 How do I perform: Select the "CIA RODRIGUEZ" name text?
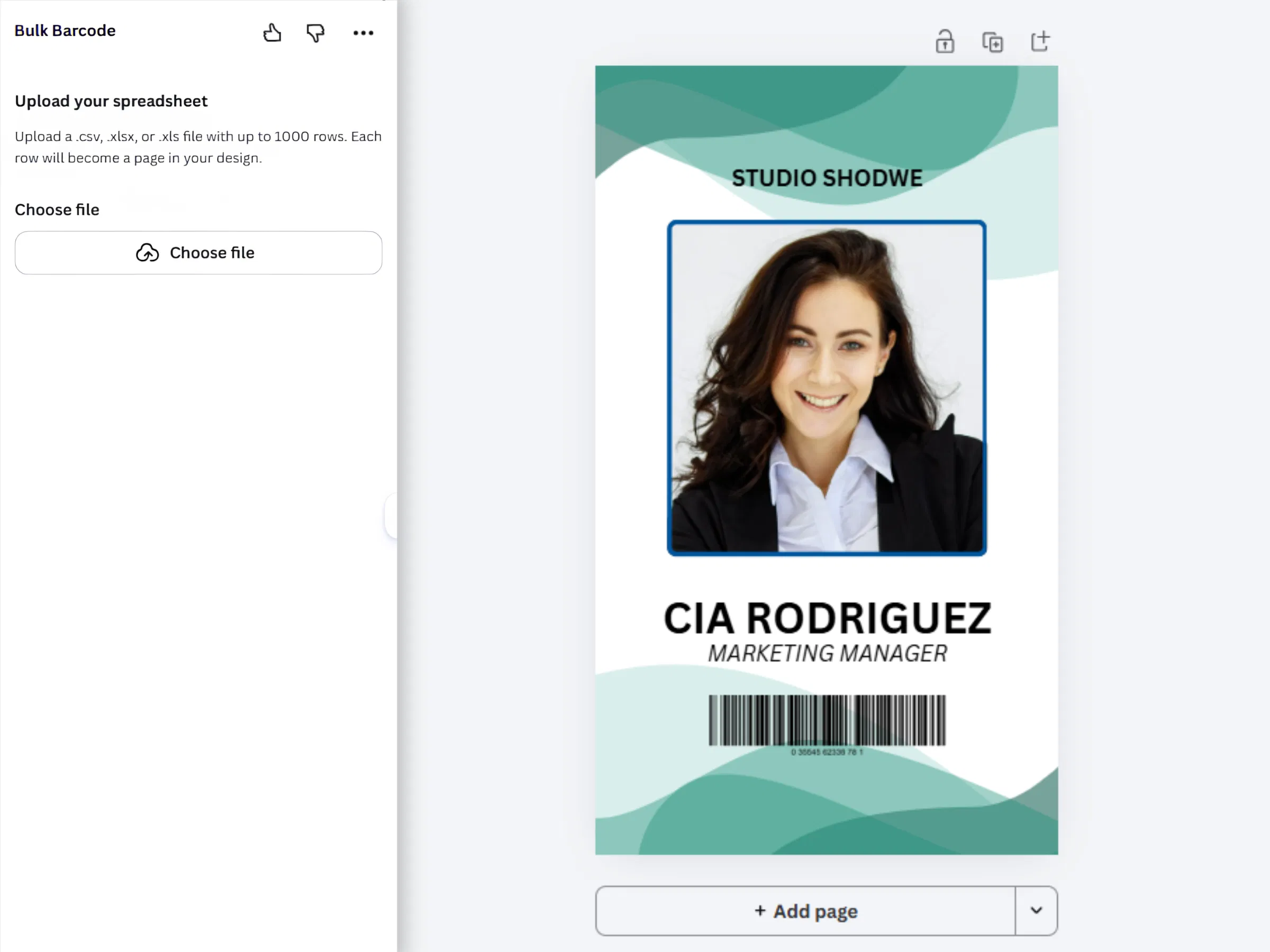(827, 619)
